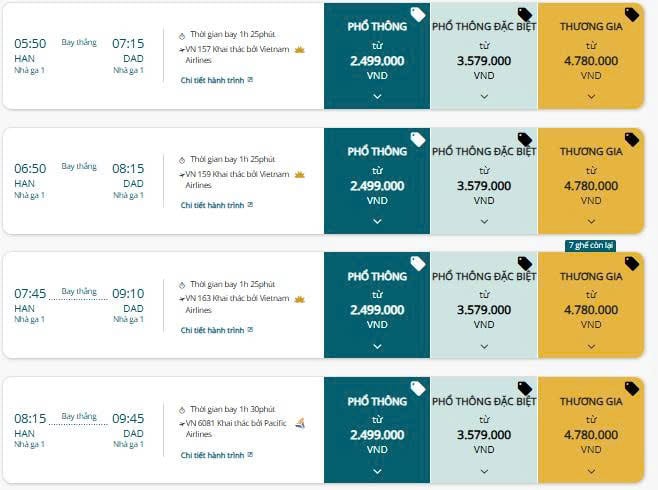Click the flight duration clock icon for VN 159

tap(181, 159)
